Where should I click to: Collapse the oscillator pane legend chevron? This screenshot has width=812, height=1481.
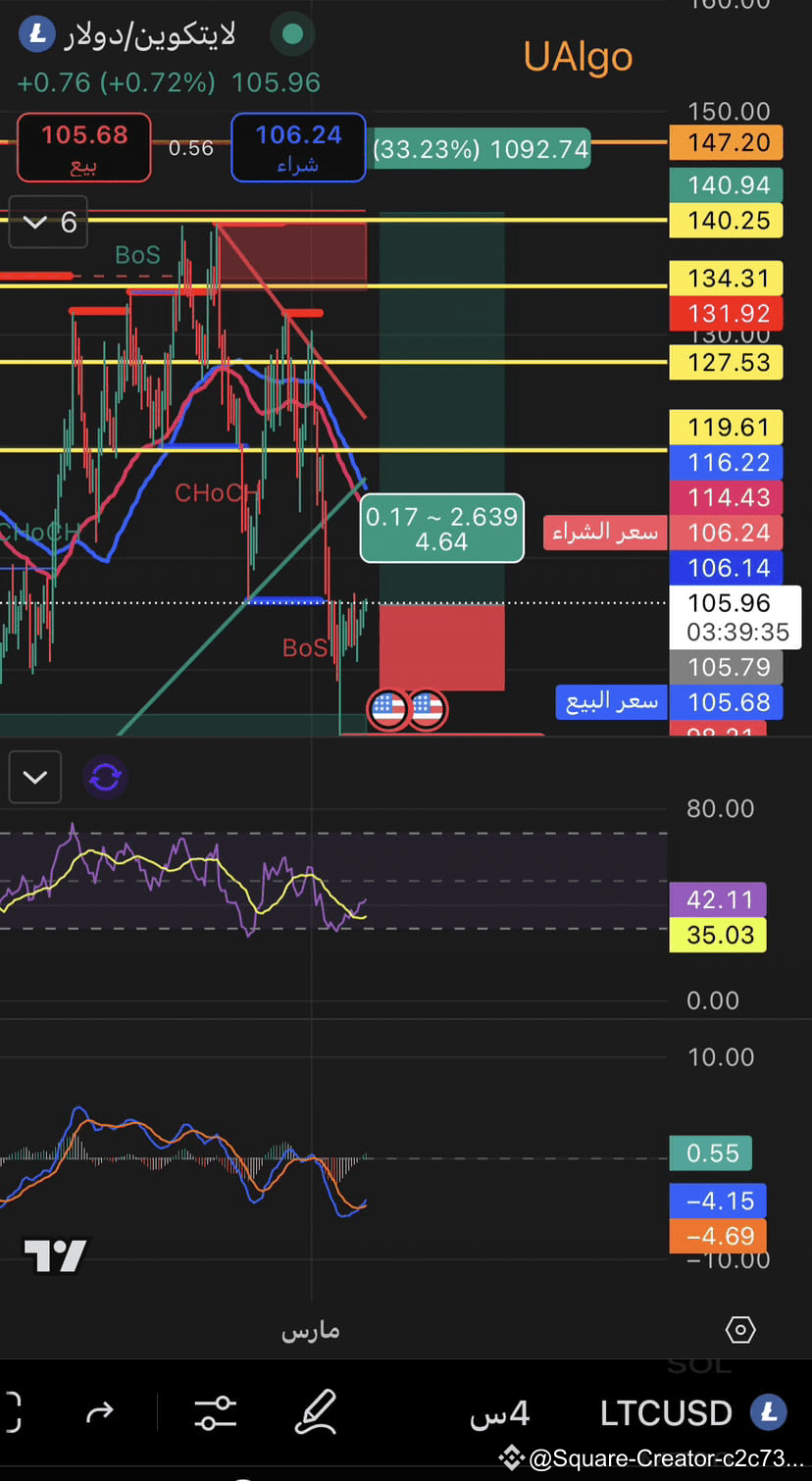[34, 776]
